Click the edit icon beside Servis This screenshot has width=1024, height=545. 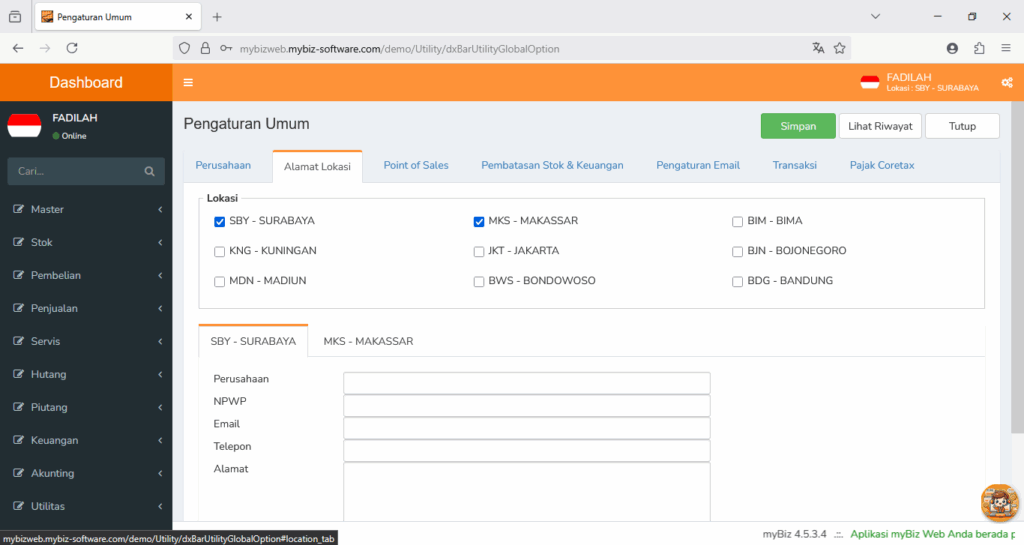point(18,341)
